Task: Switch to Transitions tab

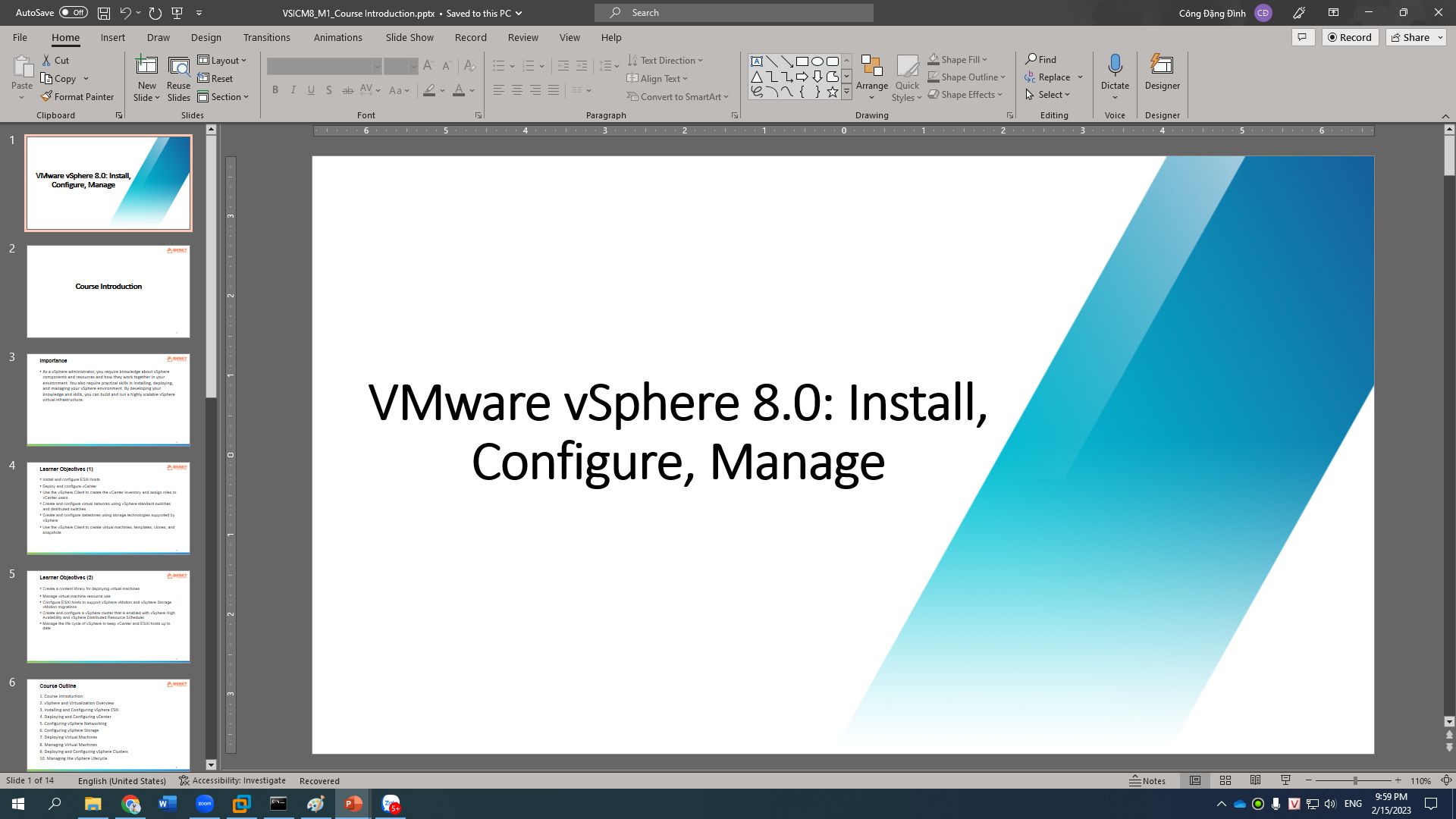Action: click(266, 37)
